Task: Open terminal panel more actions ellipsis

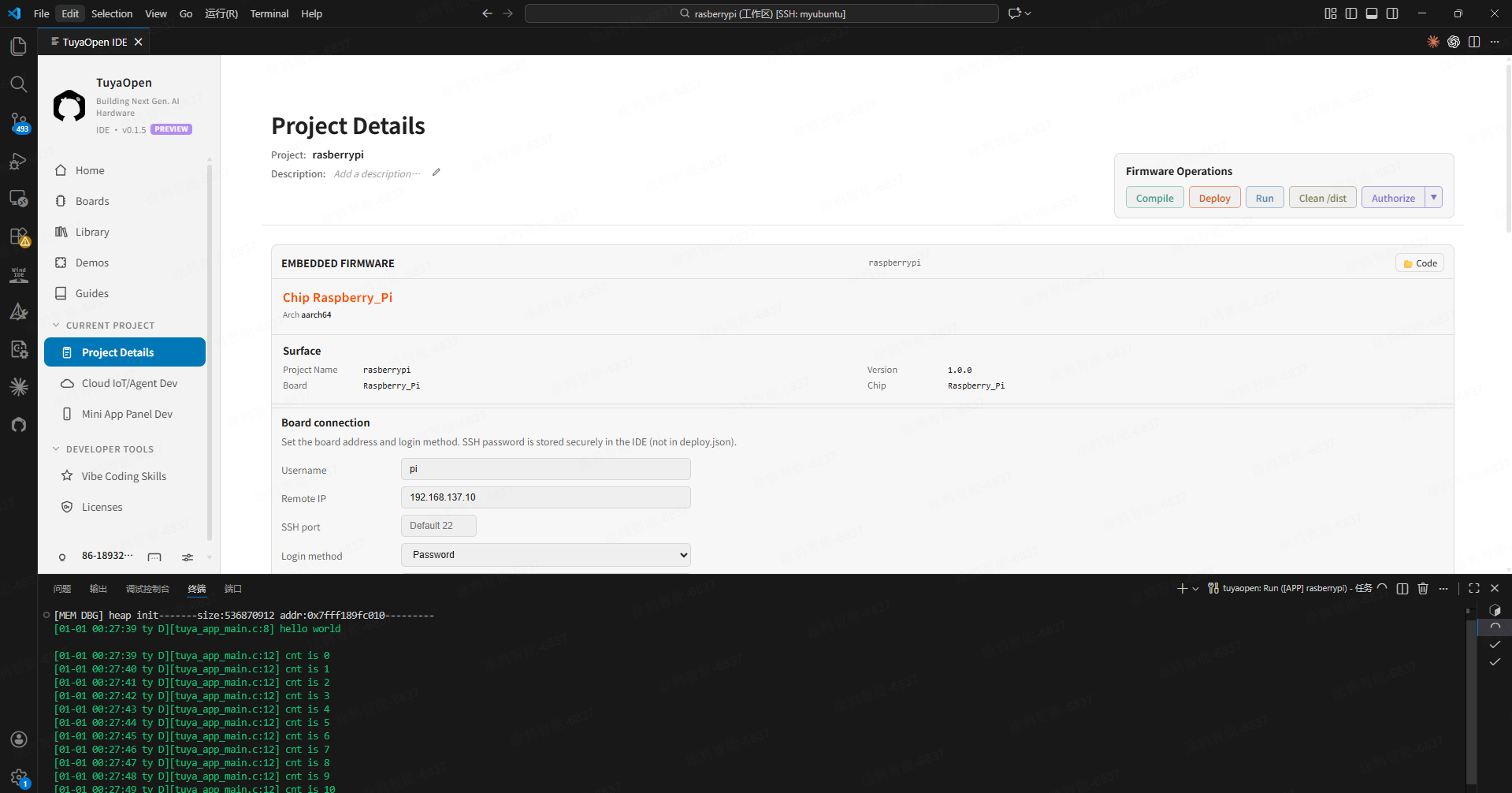Action: (x=1443, y=588)
